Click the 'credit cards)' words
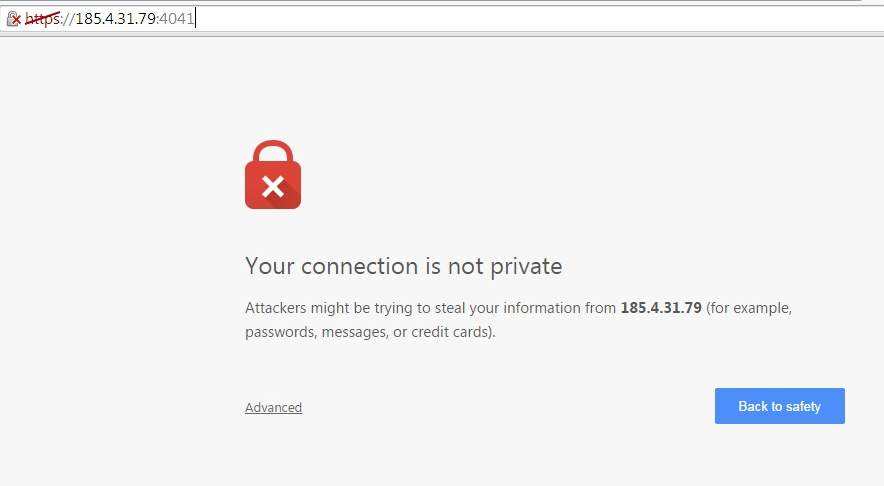 pyautogui.click(x=453, y=332)
